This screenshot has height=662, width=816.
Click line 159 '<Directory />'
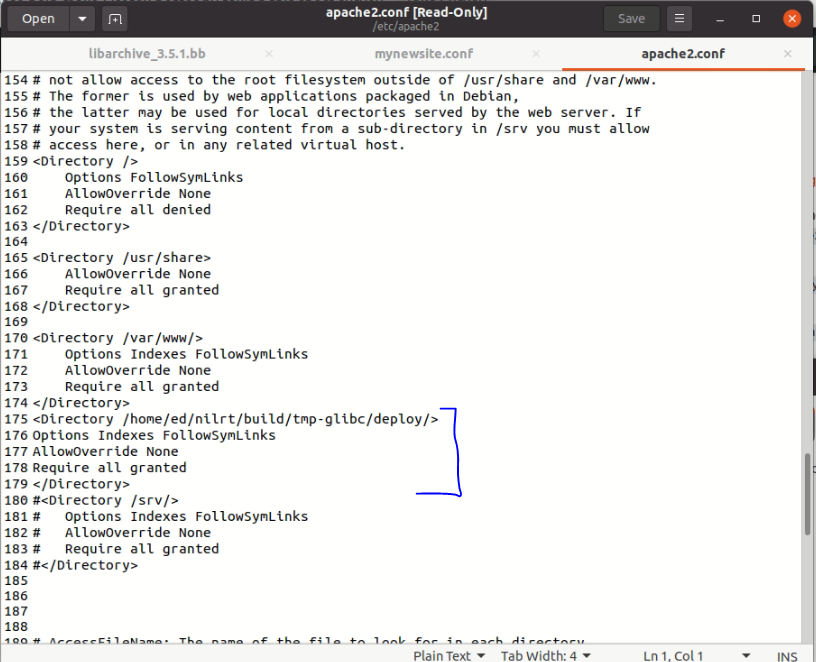tap(85, 161)
